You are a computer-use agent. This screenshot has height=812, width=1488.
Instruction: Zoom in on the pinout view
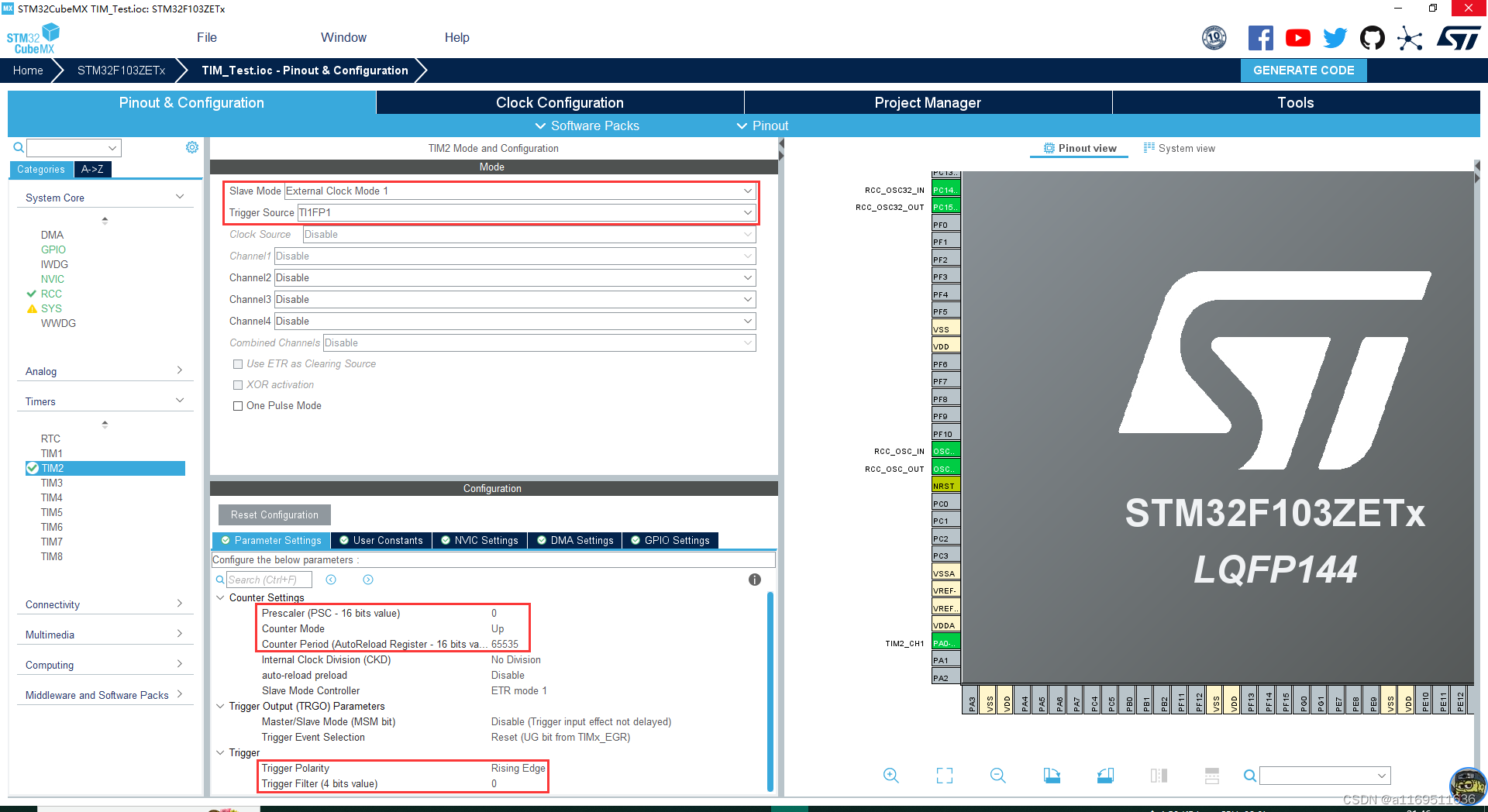click(x=891, y=776)
